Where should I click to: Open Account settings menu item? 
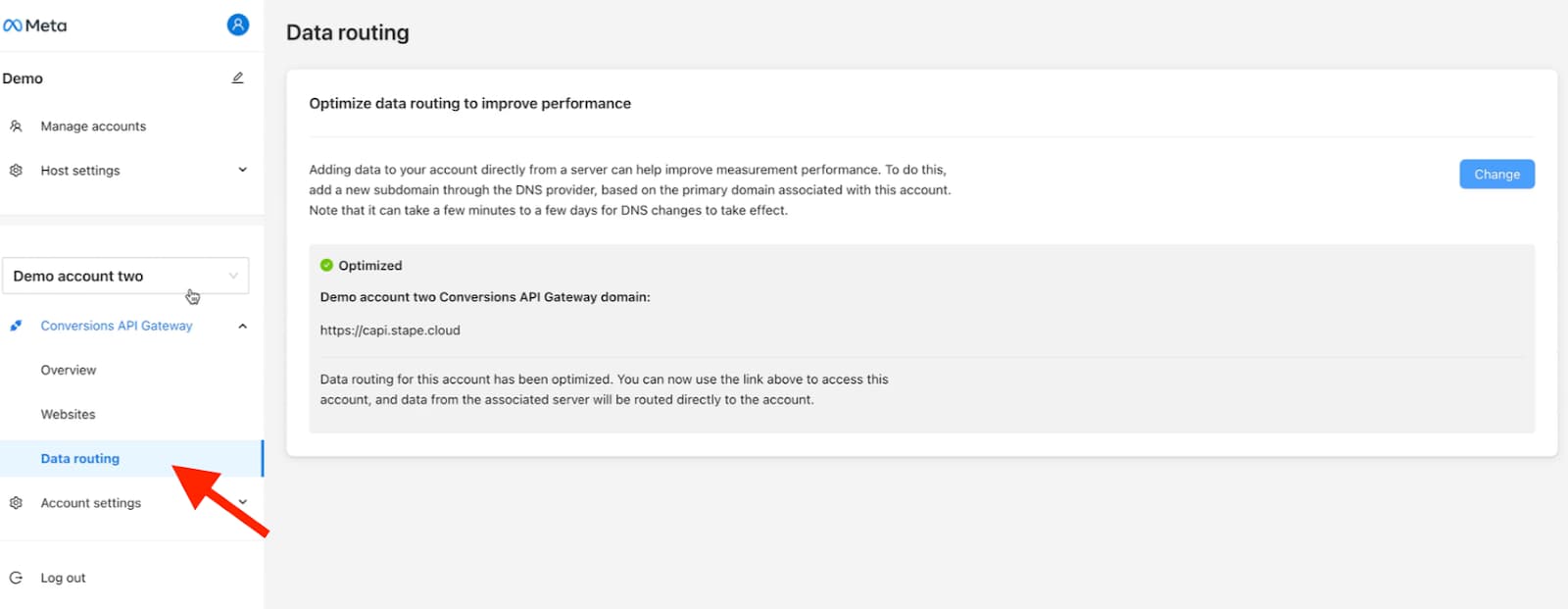coord(91,502)
